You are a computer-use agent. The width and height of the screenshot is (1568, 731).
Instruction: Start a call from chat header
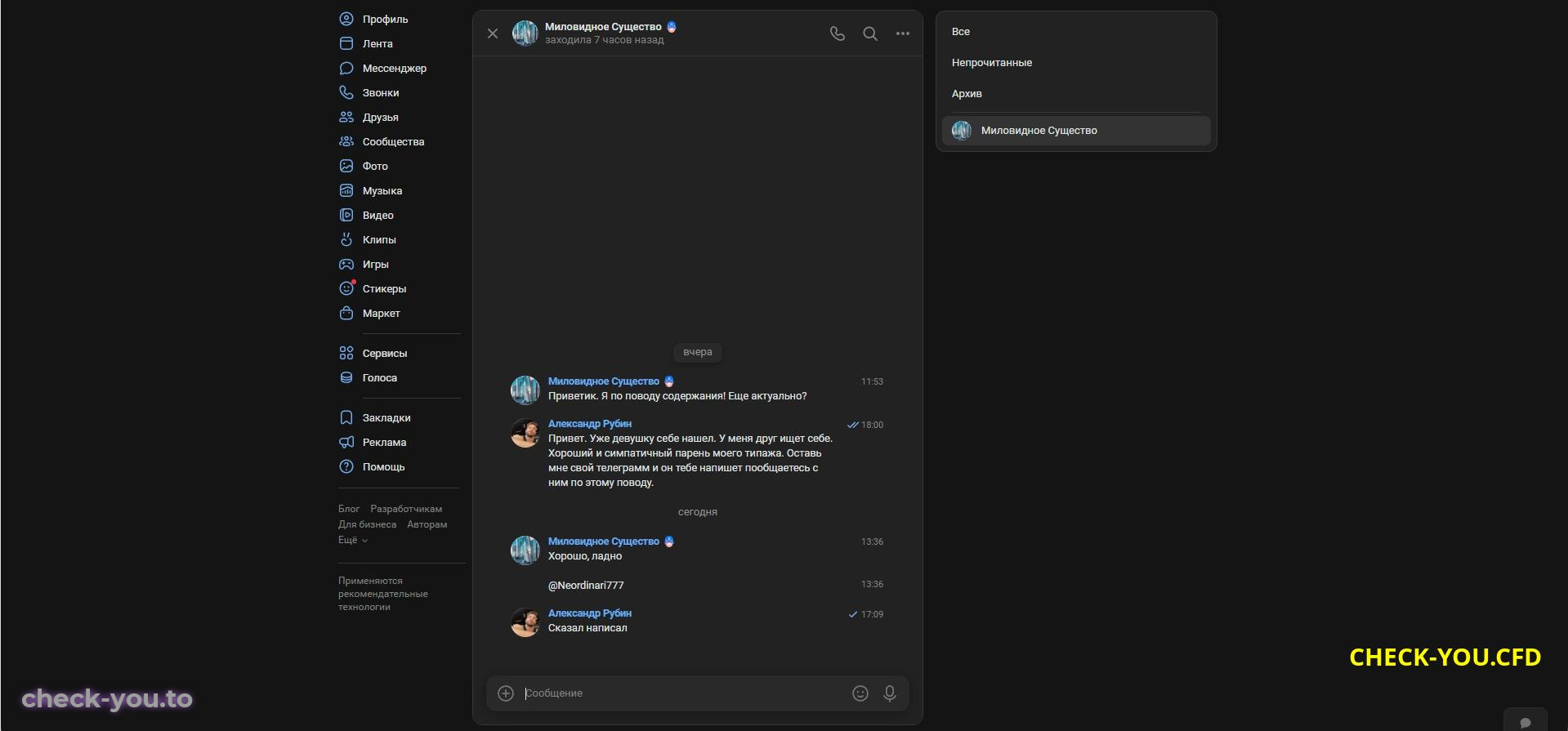[x=838, y=33]
